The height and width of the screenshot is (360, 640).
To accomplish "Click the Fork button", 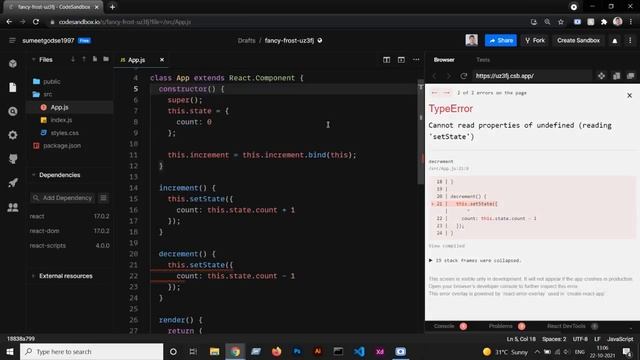I will tap(535, 40).
